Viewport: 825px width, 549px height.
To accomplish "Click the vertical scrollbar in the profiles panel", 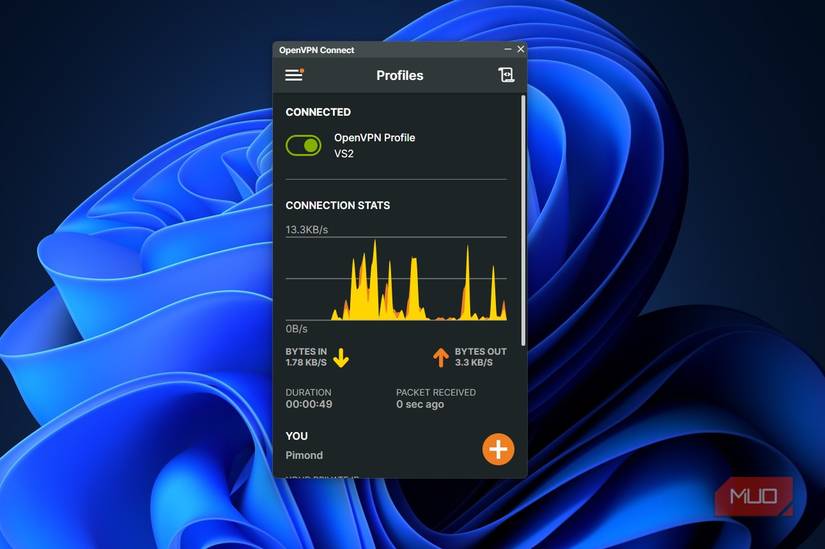I will pos(522,220).
